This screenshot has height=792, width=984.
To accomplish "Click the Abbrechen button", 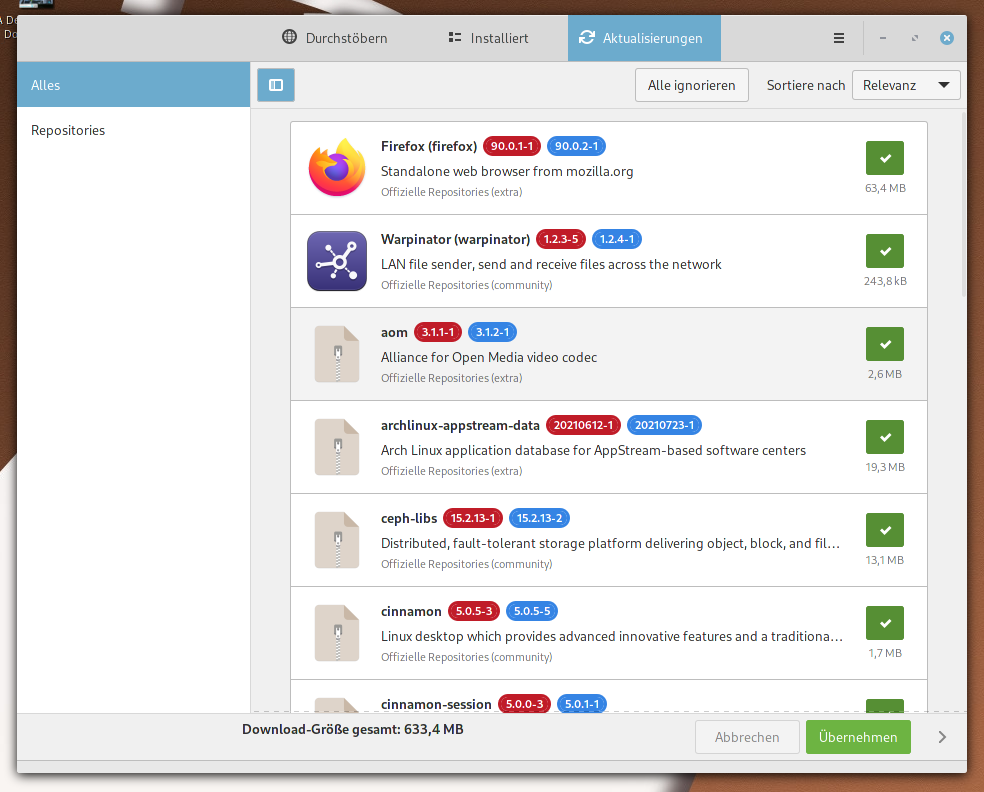I will click(x=747, y=737).
